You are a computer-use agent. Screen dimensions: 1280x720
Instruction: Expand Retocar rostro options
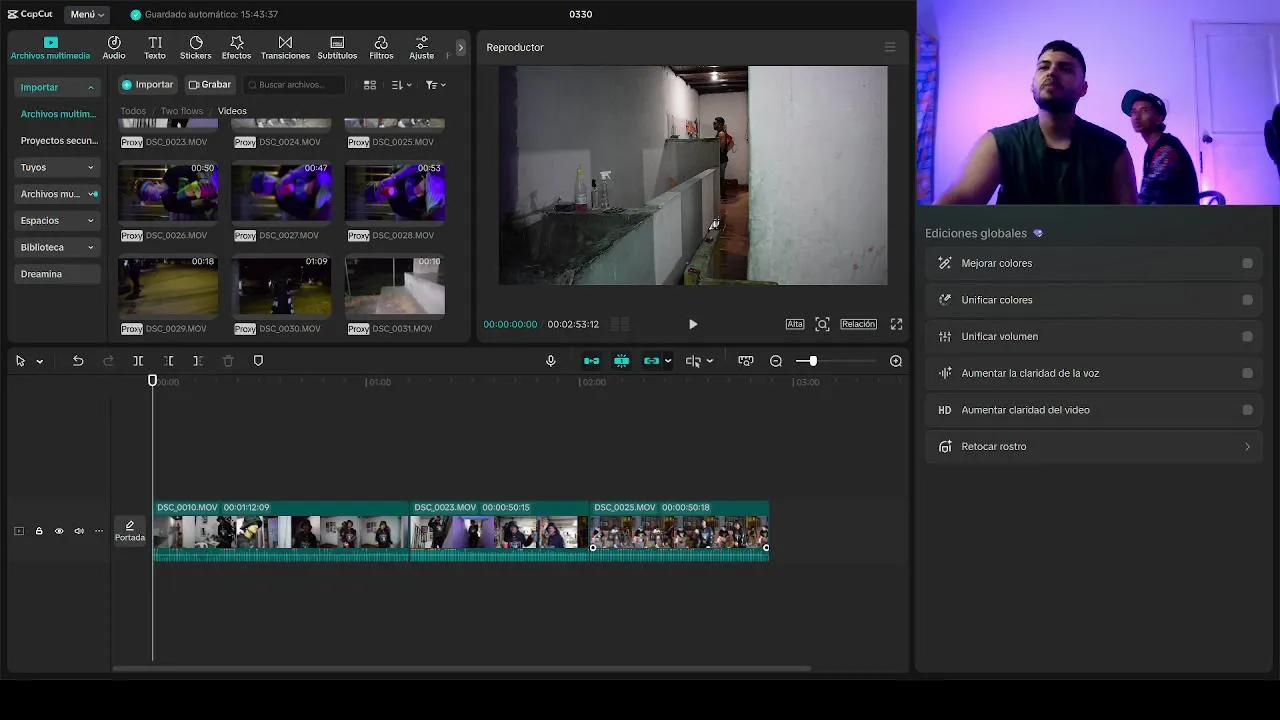coord(1247,447)
